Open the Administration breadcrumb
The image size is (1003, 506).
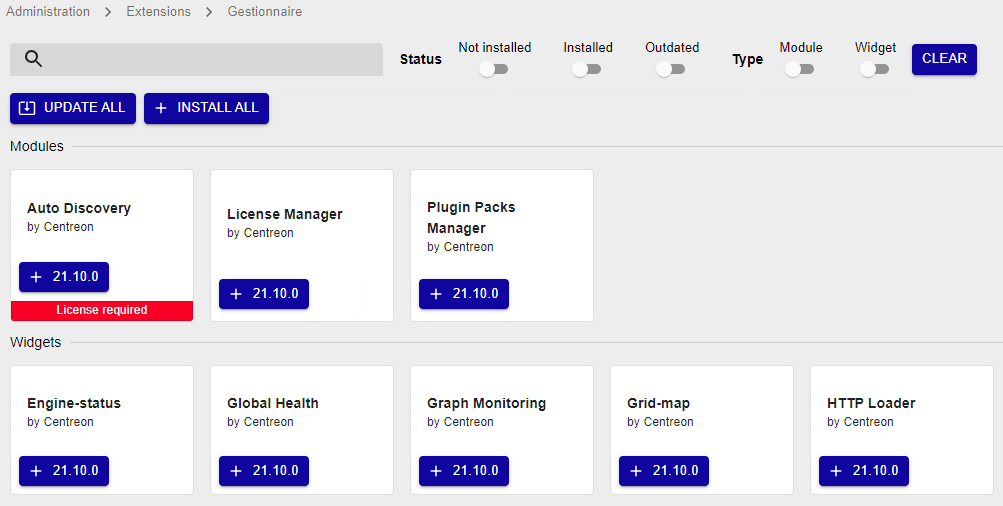coord(48,12)
